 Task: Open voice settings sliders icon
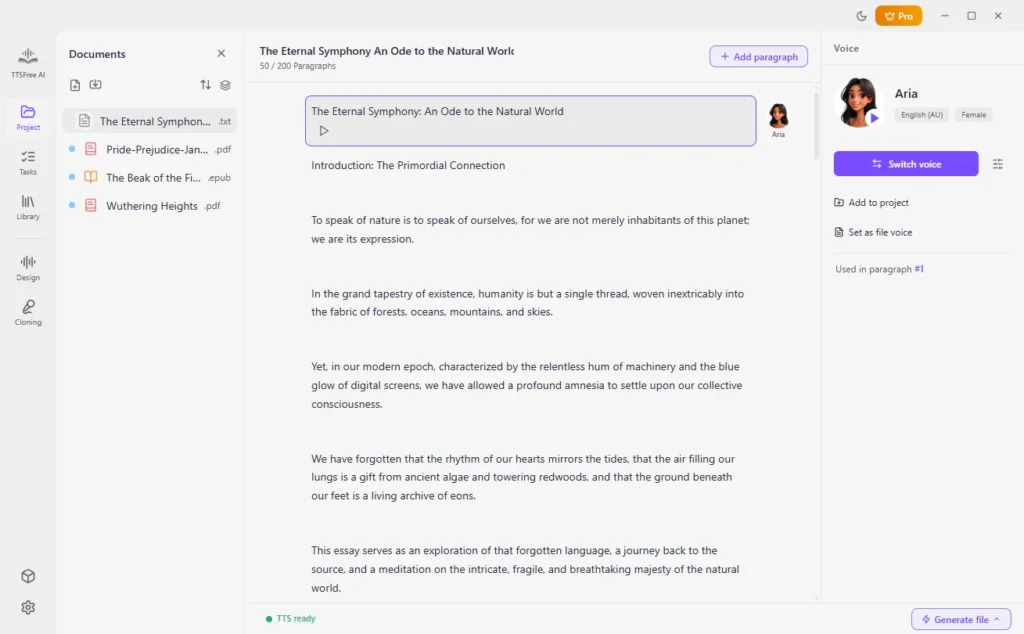(x=997, y=164)
